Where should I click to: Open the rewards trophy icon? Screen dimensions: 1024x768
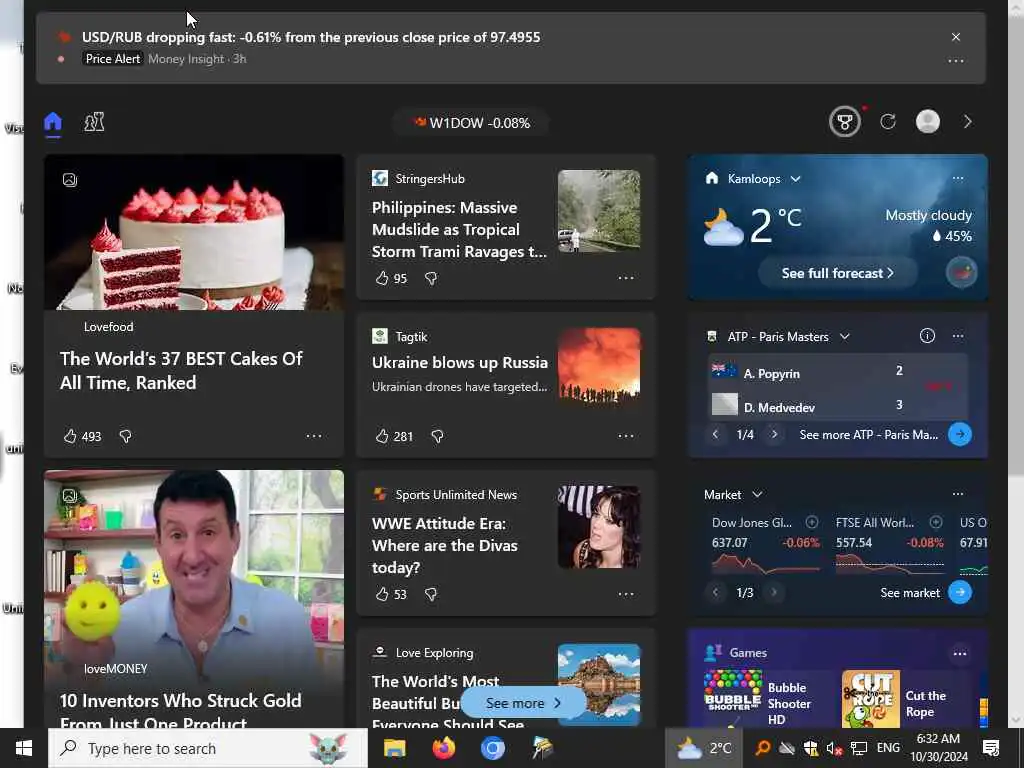tap(845, 122)
